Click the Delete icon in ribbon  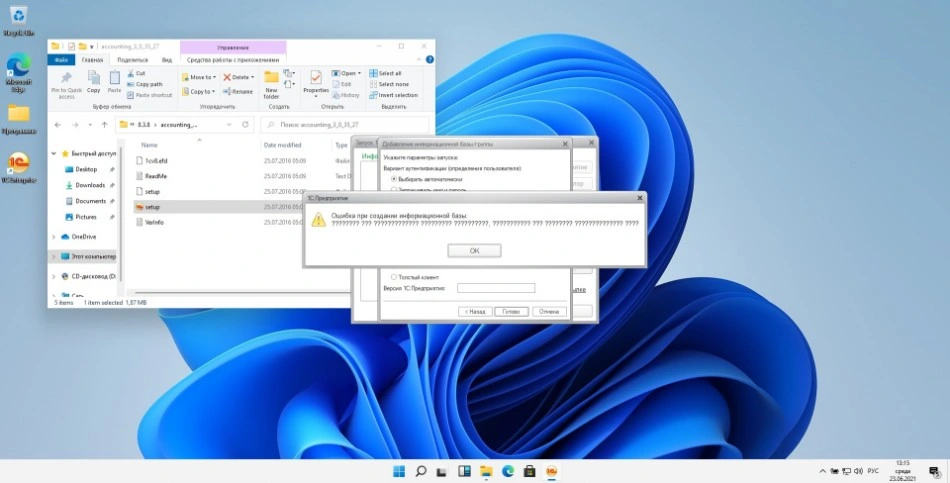238,77
